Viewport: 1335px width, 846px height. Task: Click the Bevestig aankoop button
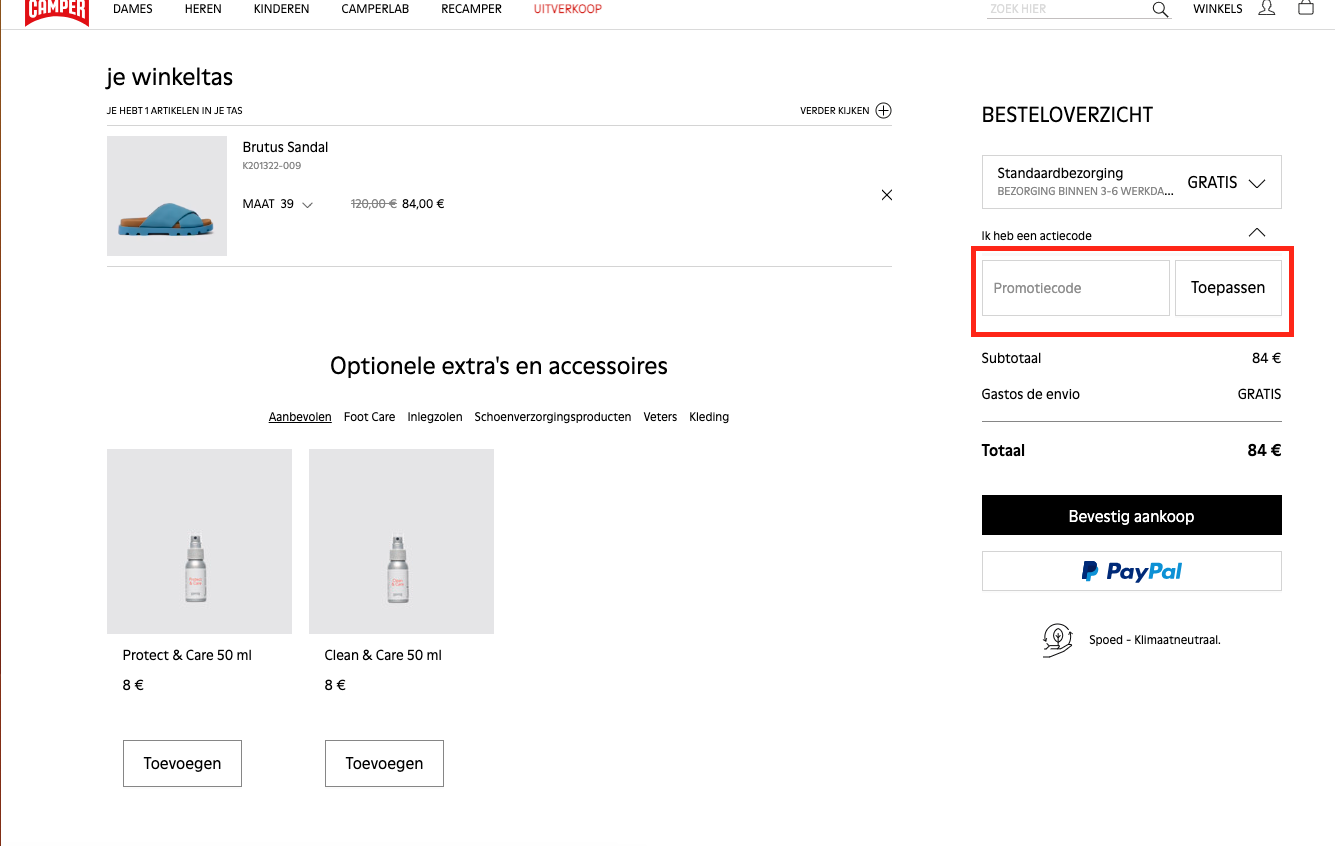(x=1131, y=516)
